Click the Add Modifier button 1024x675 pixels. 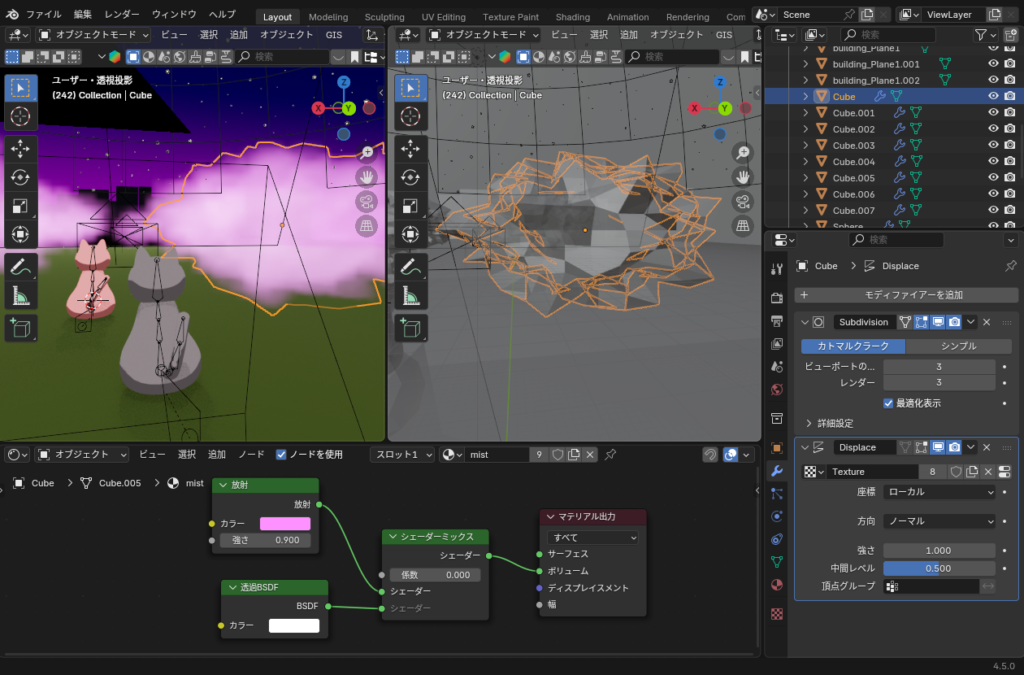pos(907,295)
